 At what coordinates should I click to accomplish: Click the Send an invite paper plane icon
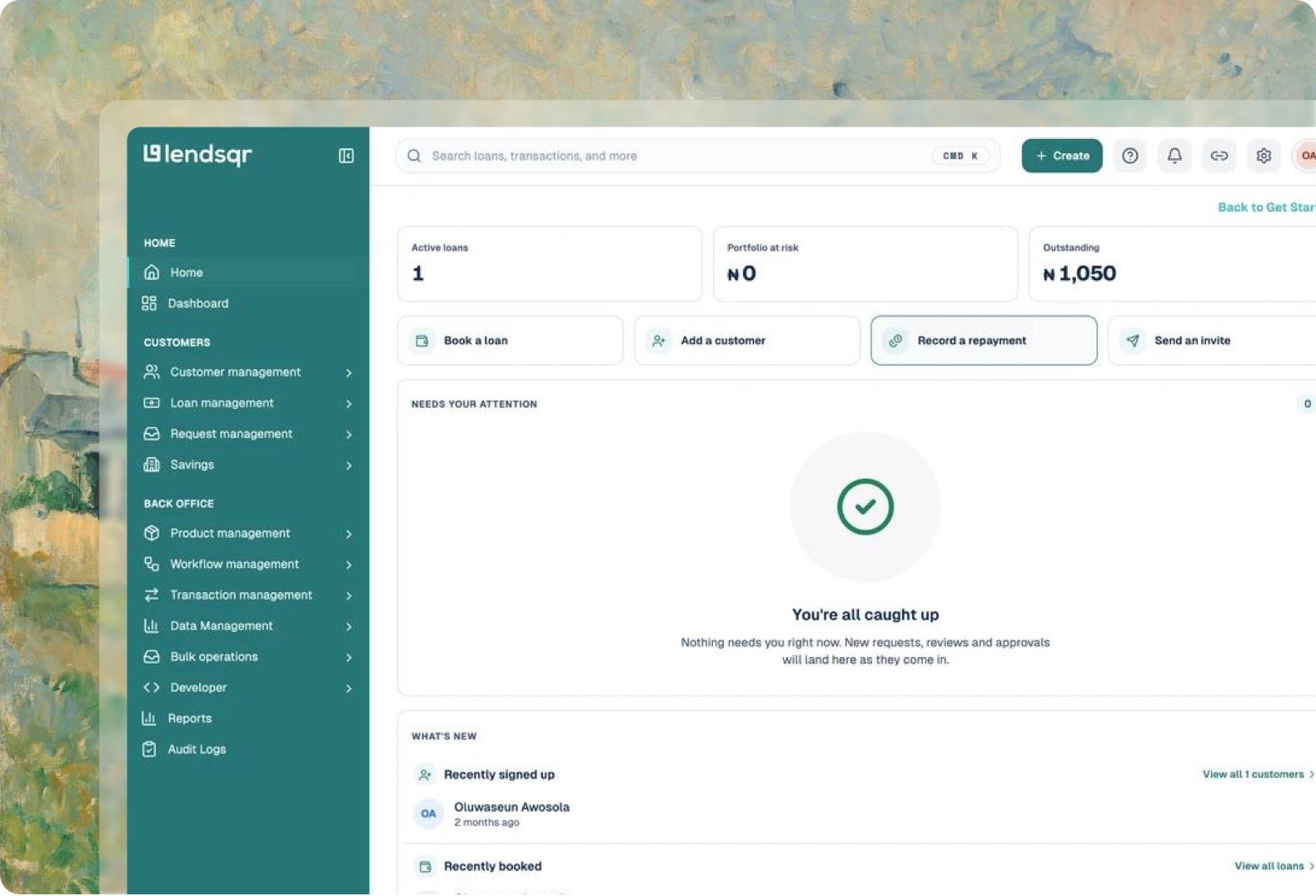click(x=1133, y=341)
